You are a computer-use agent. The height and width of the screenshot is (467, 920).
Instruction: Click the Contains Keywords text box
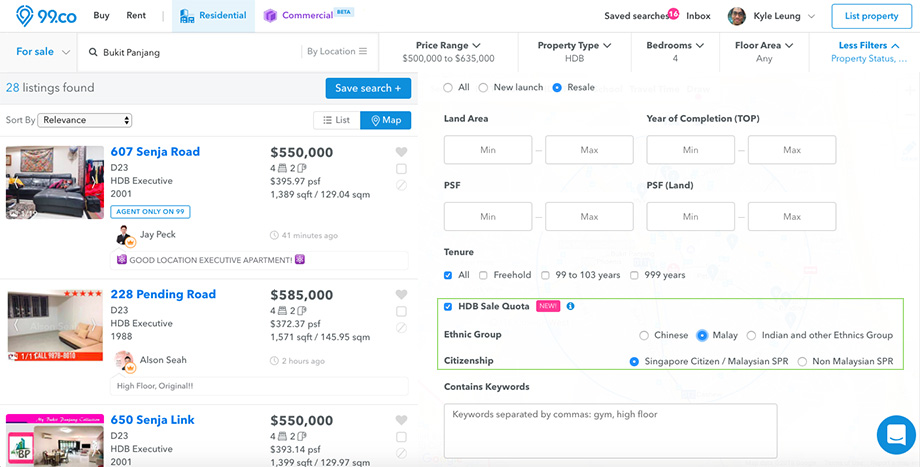click(610, 431)
